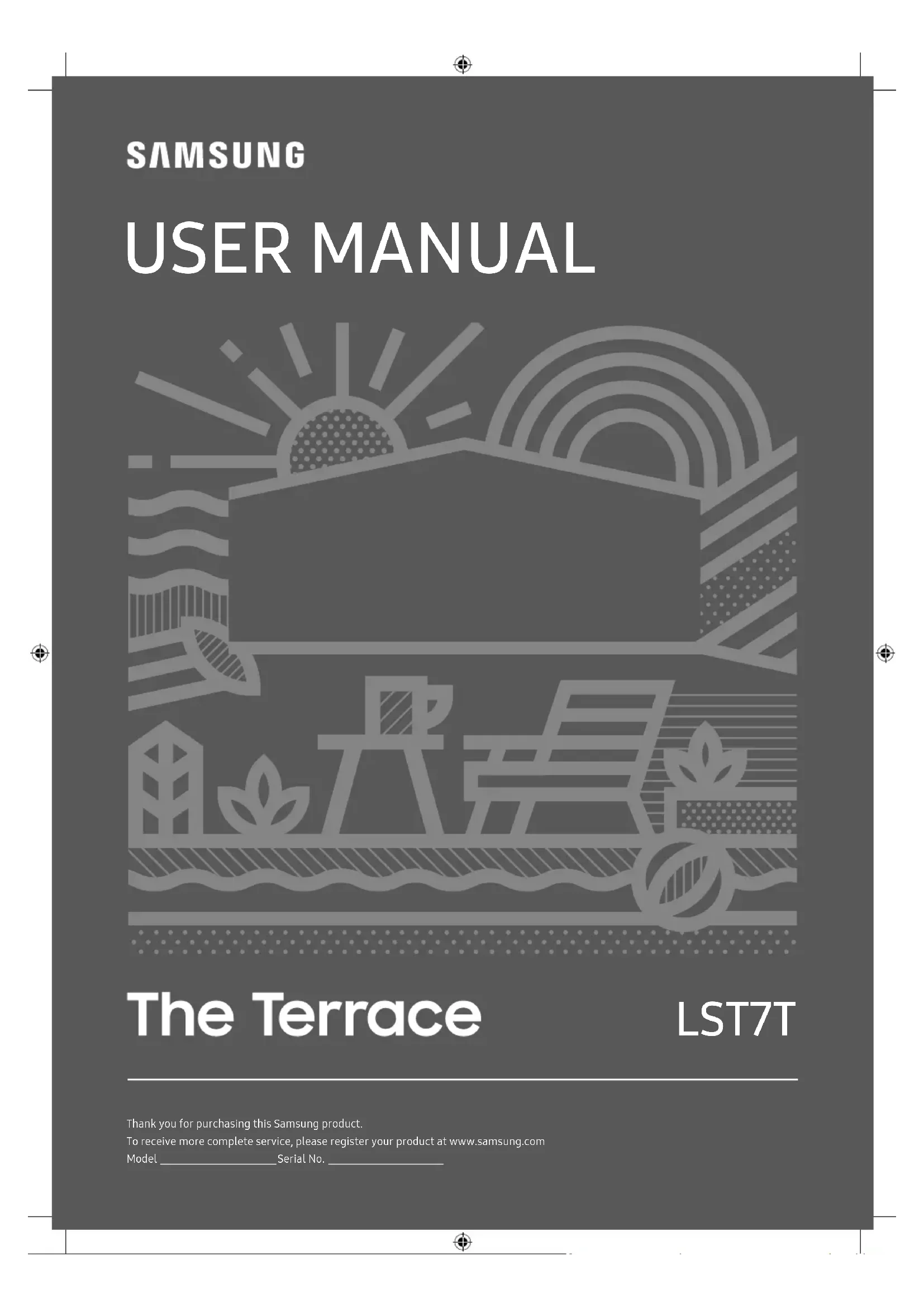Click the leafy plant beside the lantern

click(264, 795)
